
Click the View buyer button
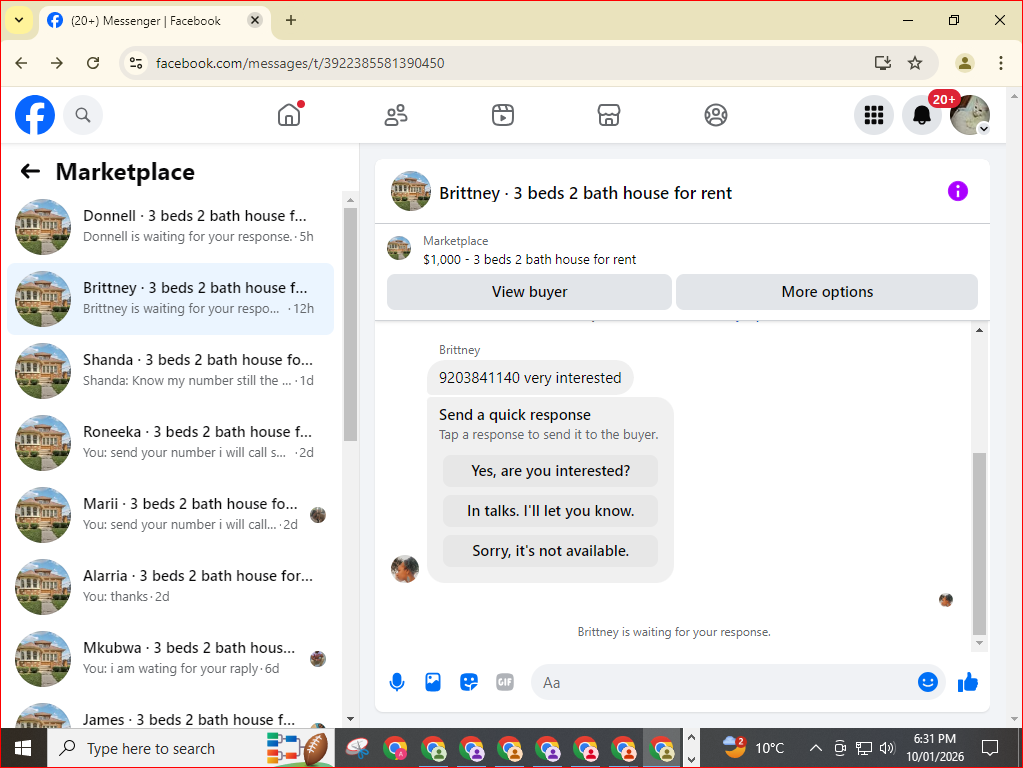(529, 292)
